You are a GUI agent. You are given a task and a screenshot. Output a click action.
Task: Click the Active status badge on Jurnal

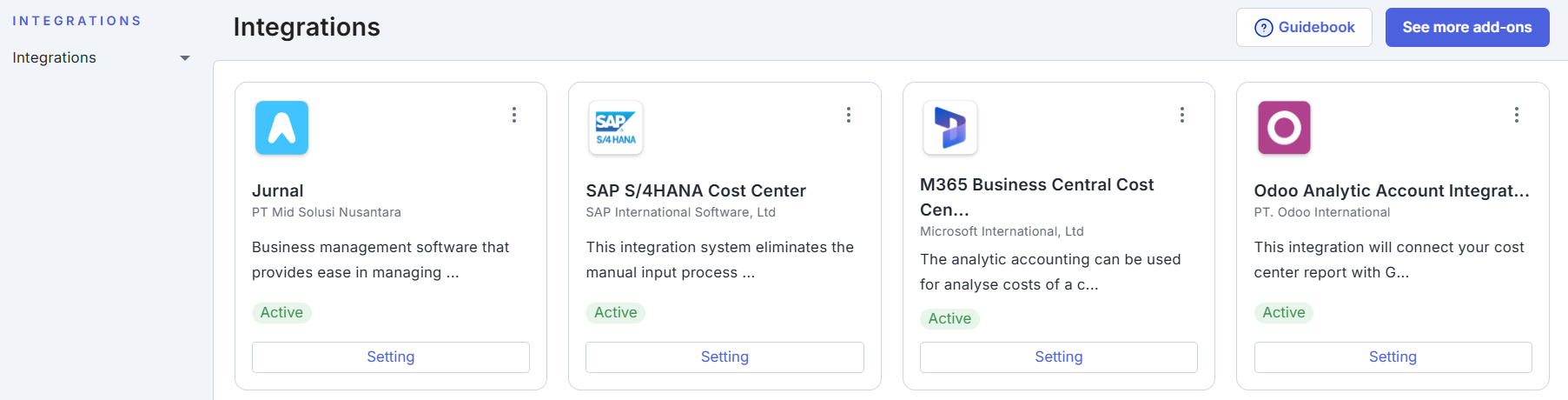tap(281, 313)
